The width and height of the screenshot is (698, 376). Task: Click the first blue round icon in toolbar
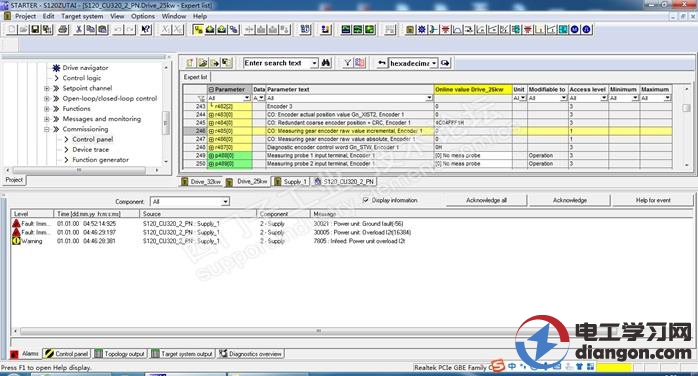coord(575,29)
